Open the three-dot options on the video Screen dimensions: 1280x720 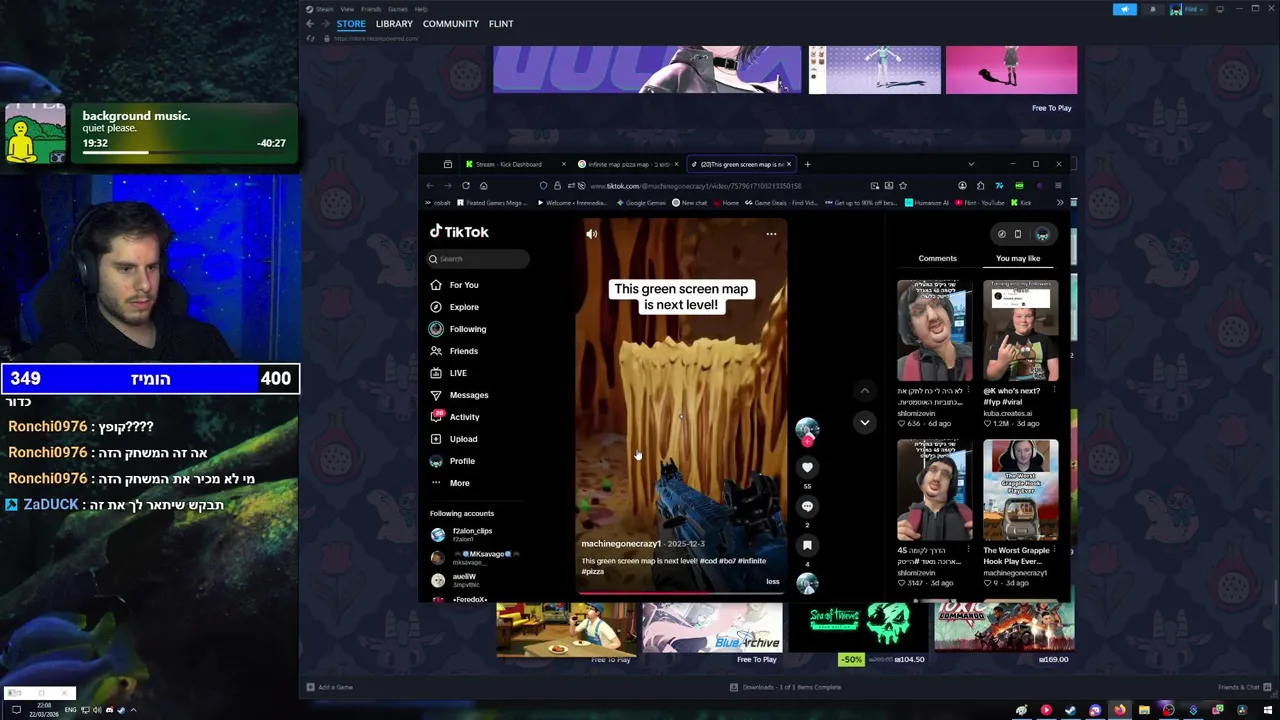[771, 234]
